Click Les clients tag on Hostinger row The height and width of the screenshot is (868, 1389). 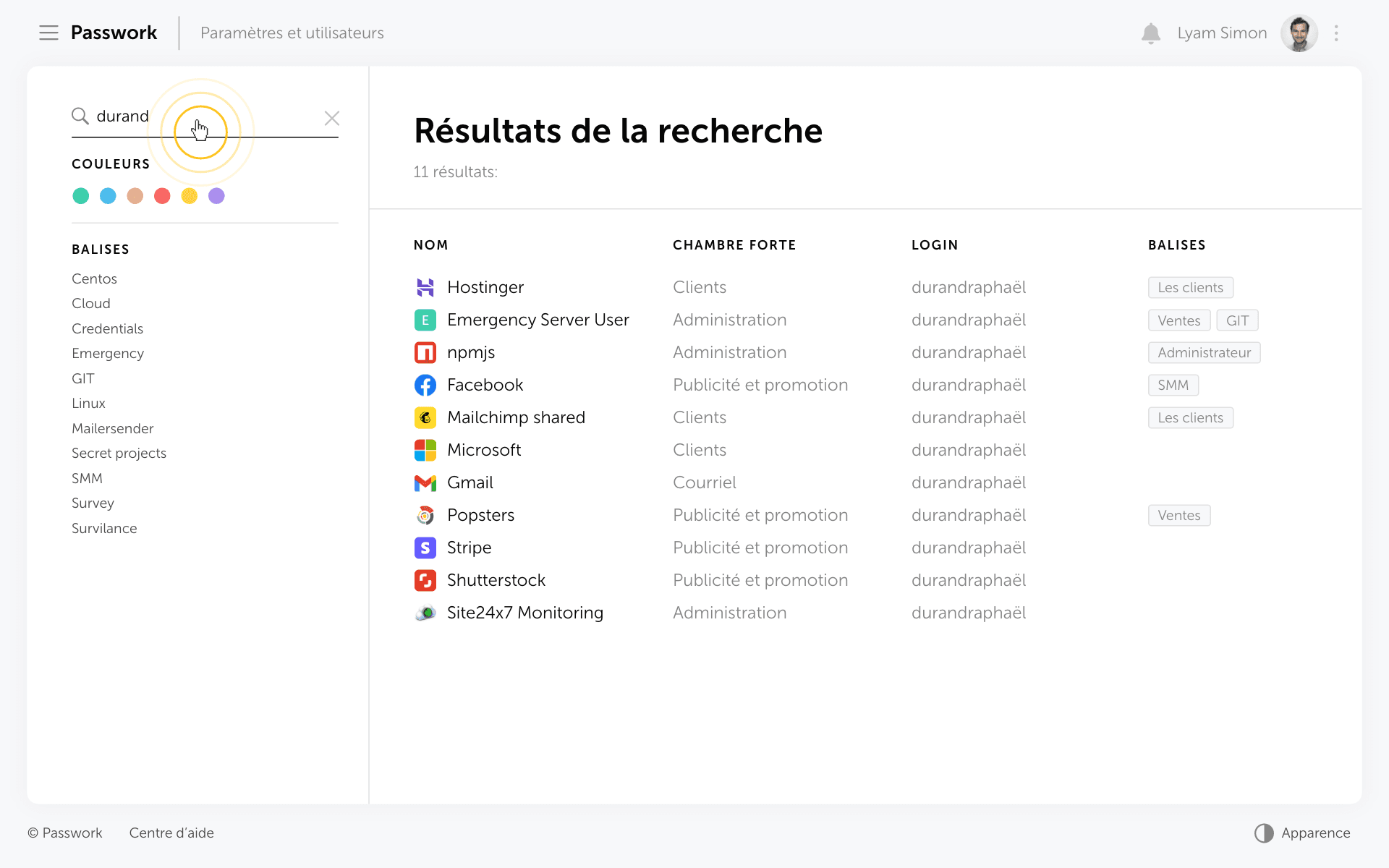point(1190,287)
